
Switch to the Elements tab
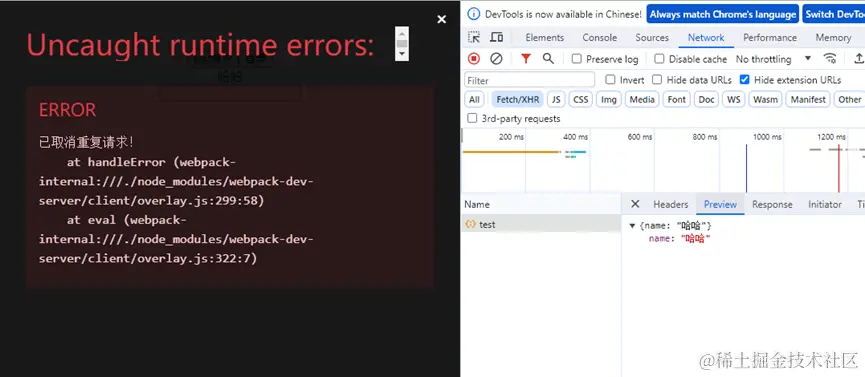(544, 38)
